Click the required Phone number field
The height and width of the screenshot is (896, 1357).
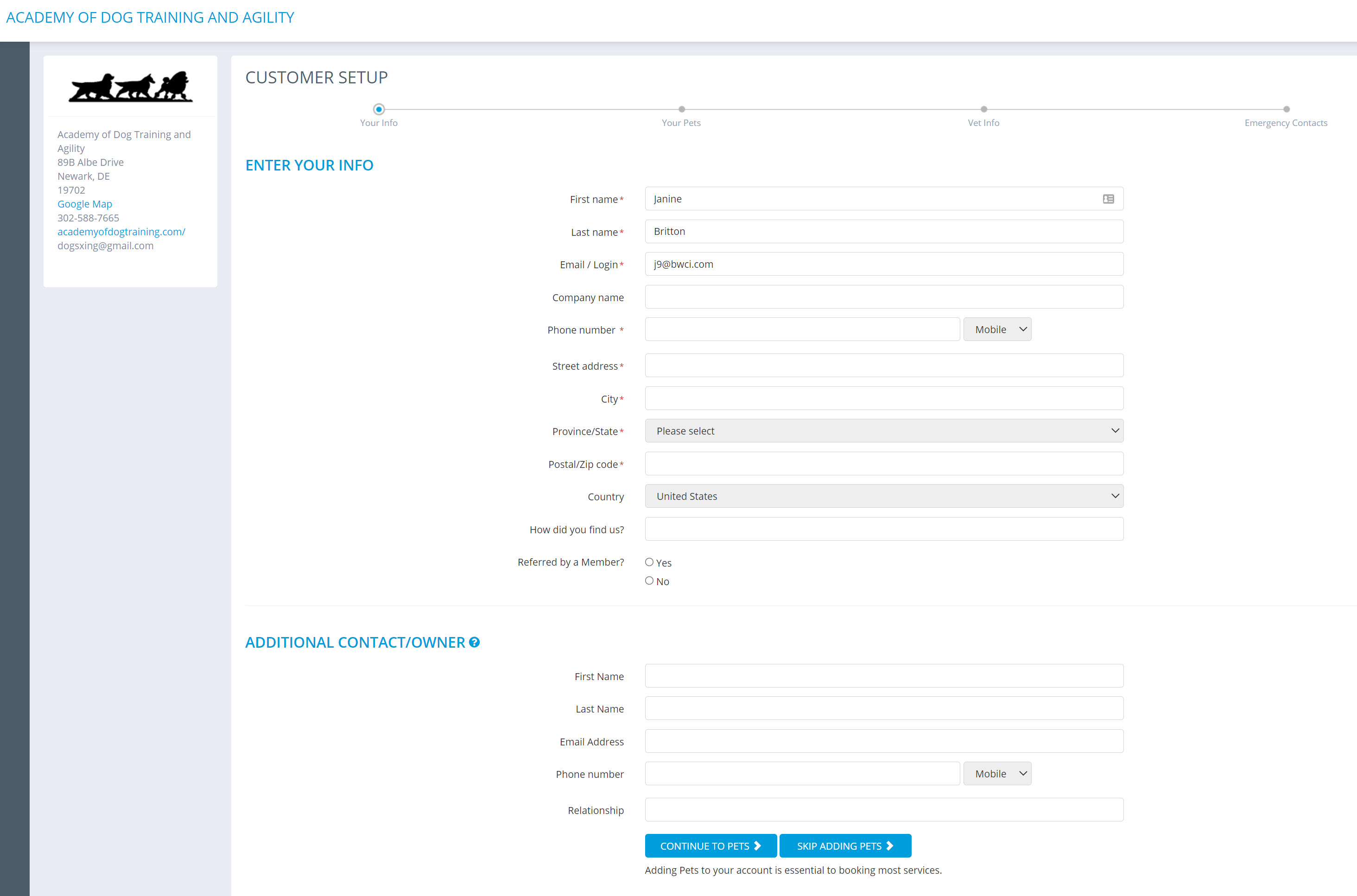pos(802,330)
